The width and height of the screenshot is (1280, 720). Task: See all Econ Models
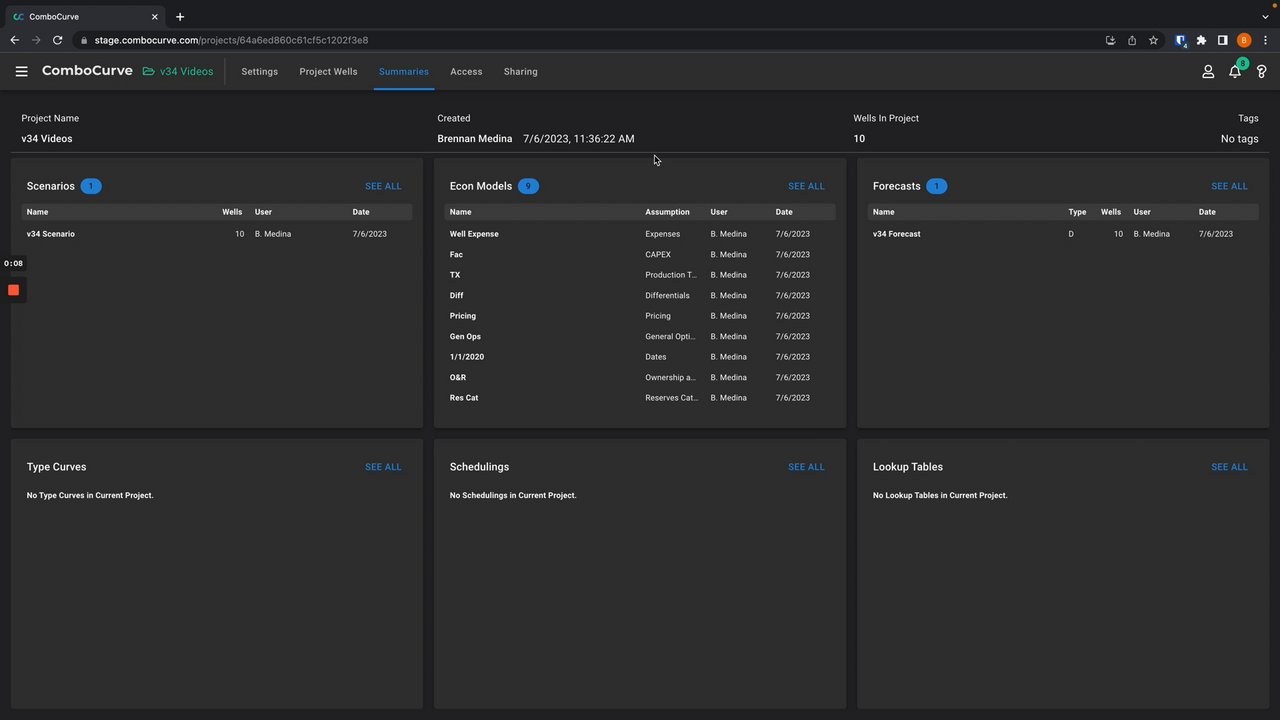click(x=806, y=186)
